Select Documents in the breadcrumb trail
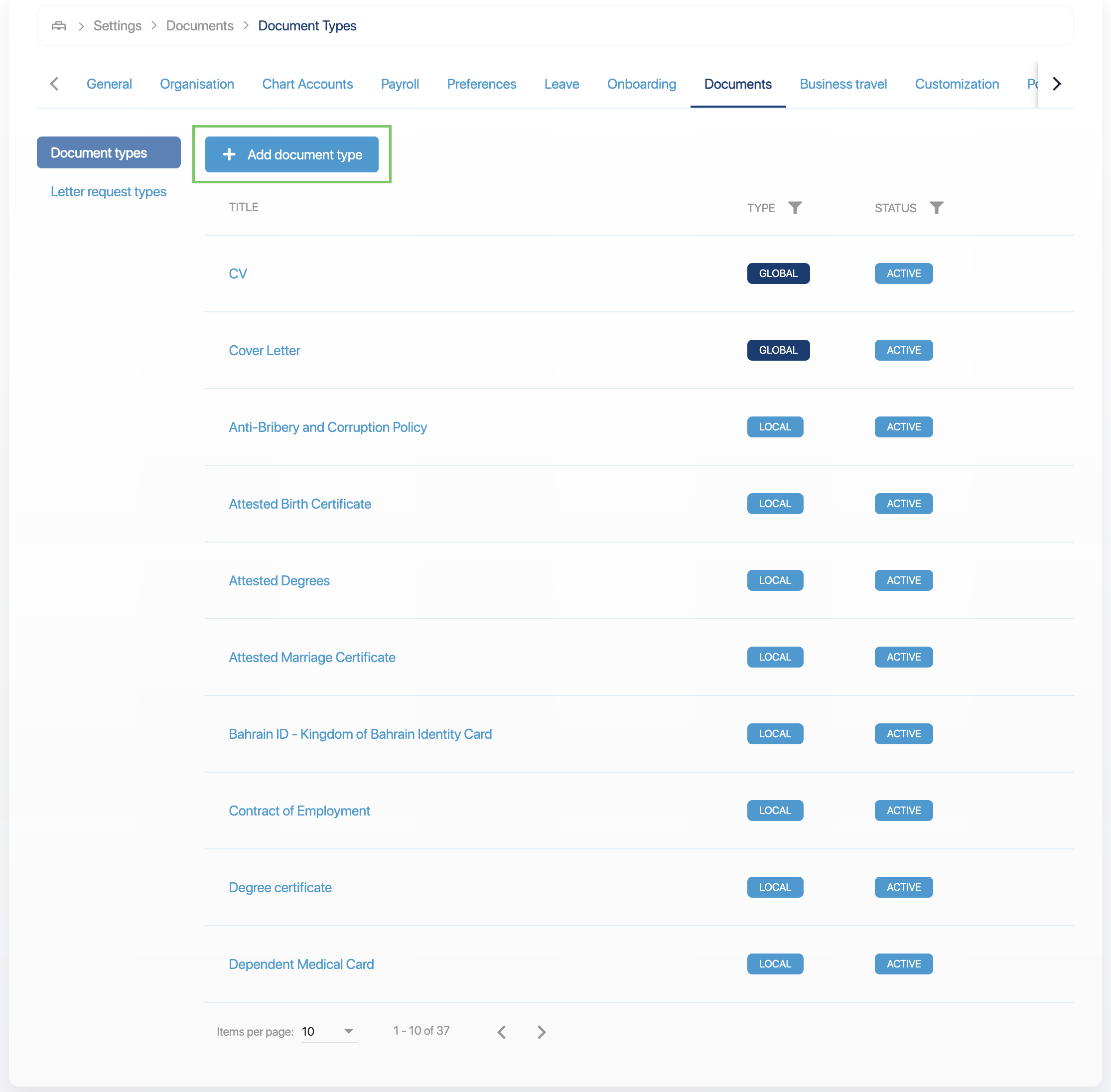This screenshot has height=1092, width=1111. click(200, 25)
